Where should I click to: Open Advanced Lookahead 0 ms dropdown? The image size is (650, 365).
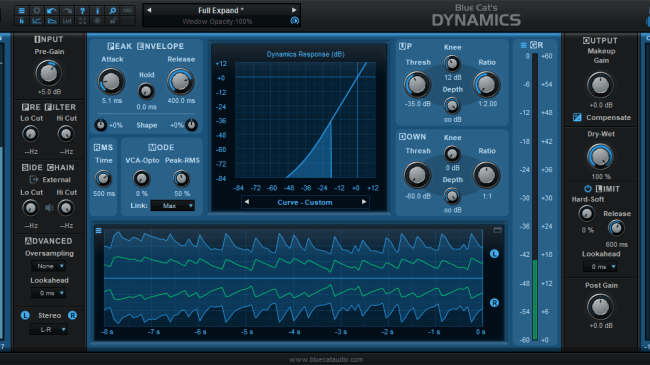click(49, 293)
